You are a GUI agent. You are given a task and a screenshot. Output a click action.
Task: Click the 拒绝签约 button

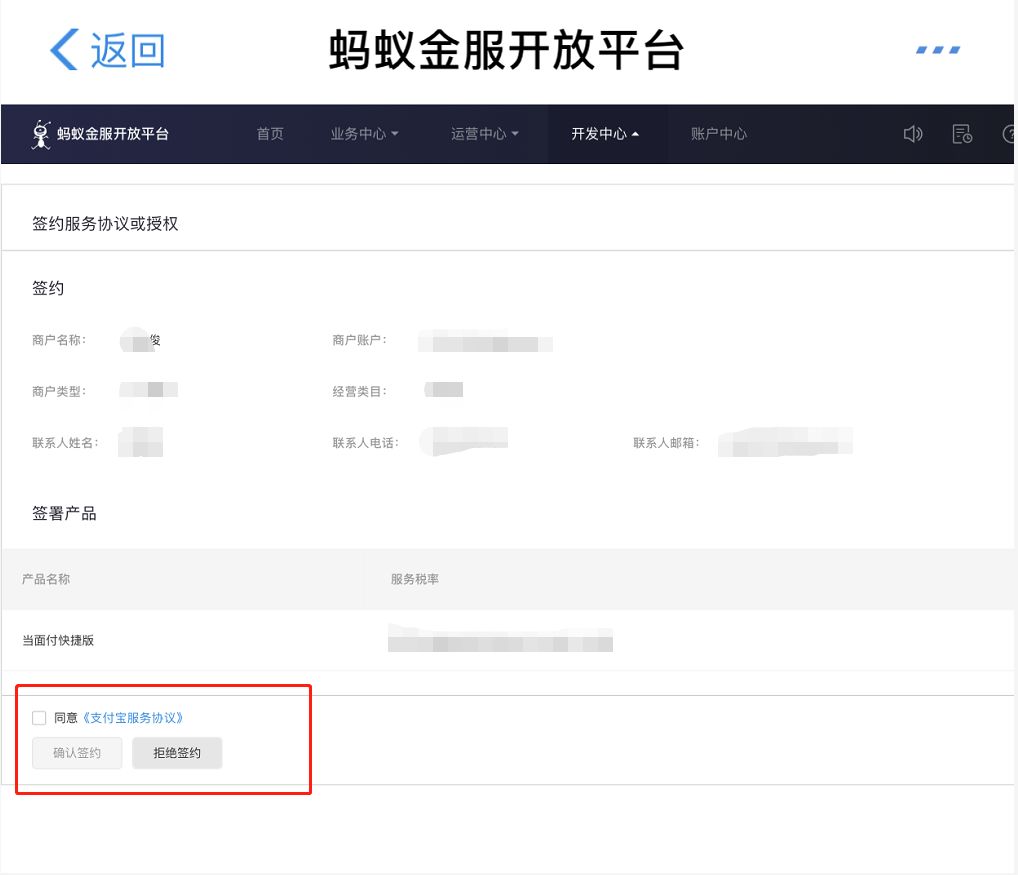tap(177, 753)
